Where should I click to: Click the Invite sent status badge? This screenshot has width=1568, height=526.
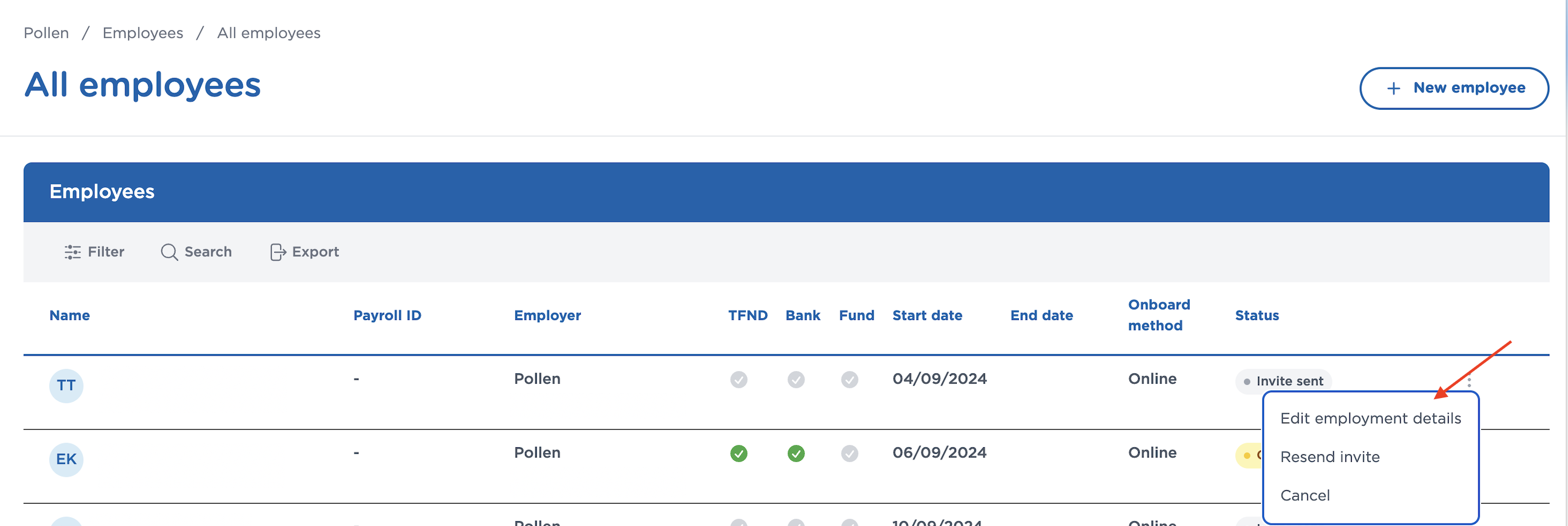[1283, 381]
